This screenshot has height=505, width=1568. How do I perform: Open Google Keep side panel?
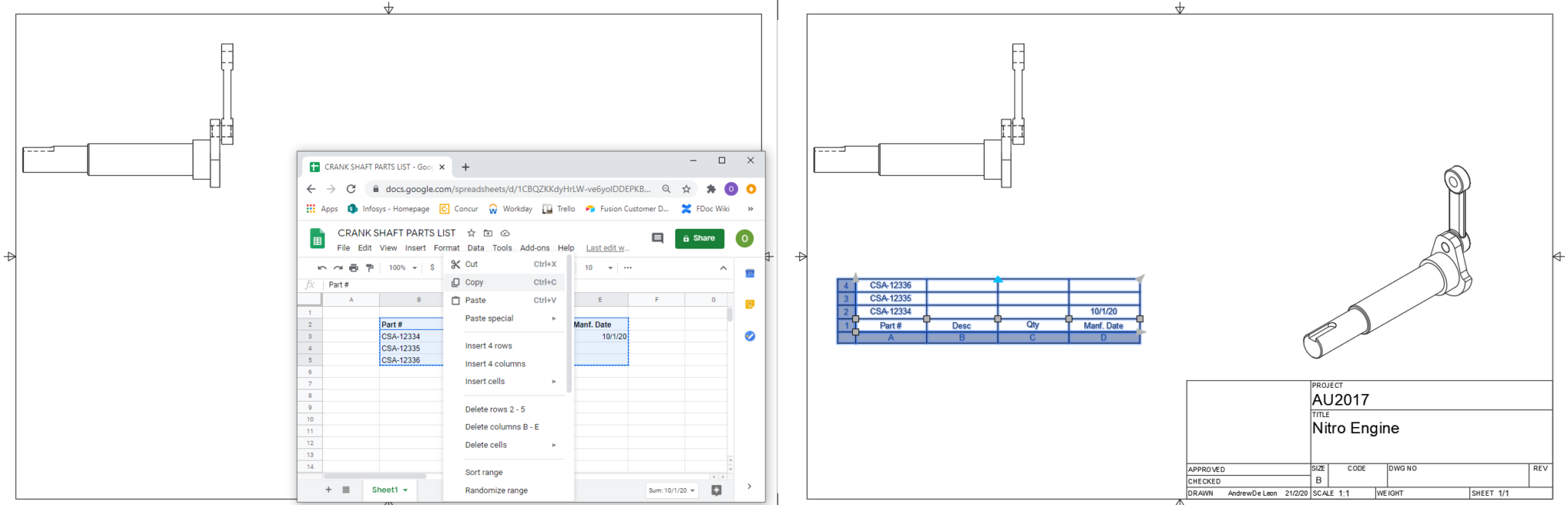tap(750, 305)
